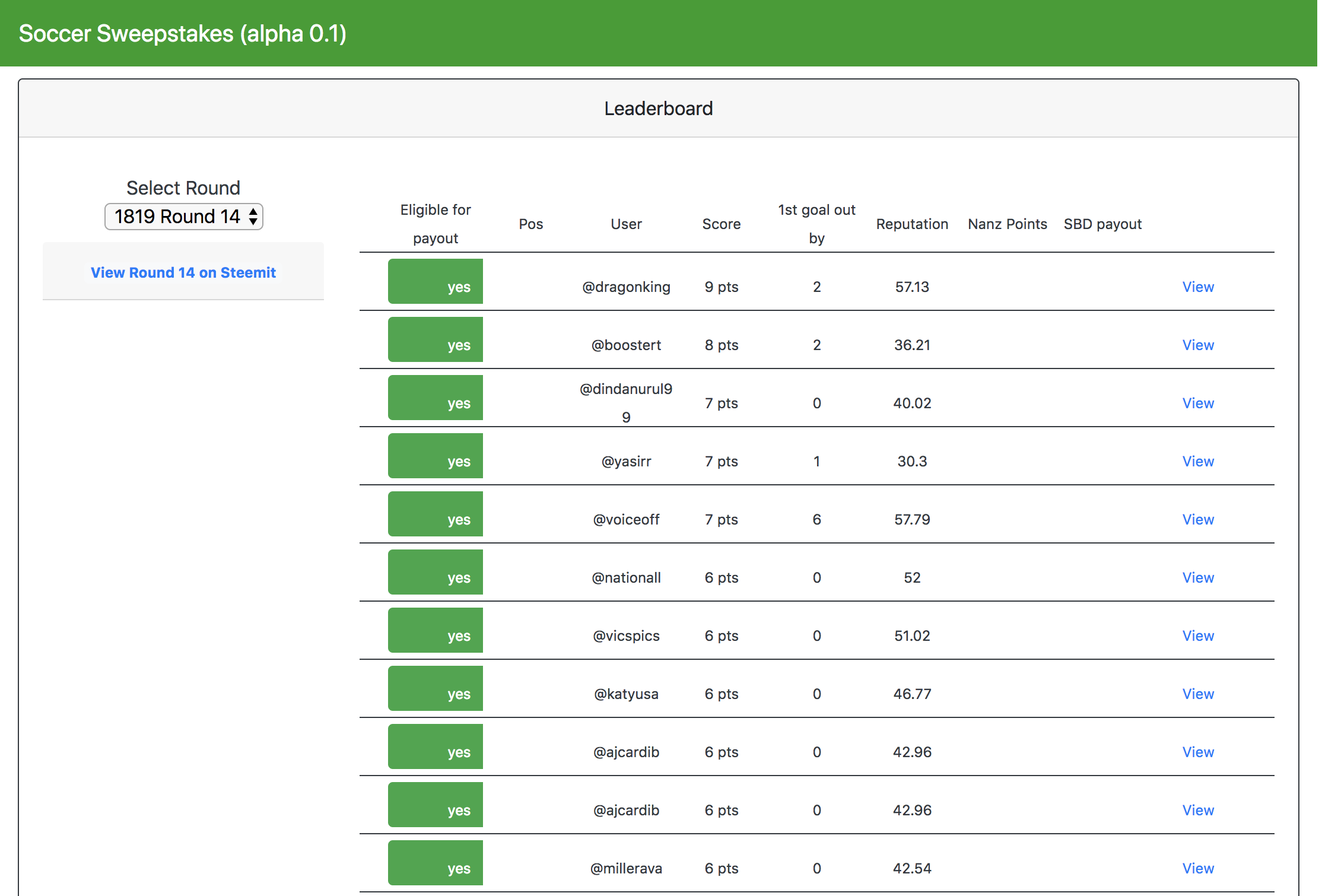Click the Leaderboard heading

(659, 109)
